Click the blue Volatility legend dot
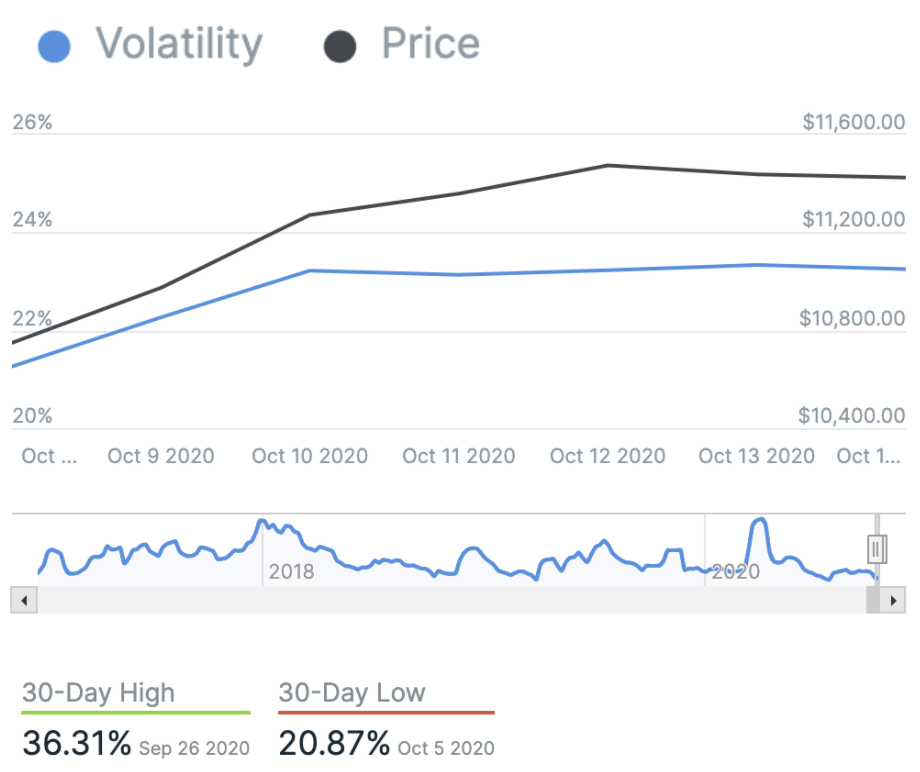This screenshot has width=920, height=772. point(54,47)
